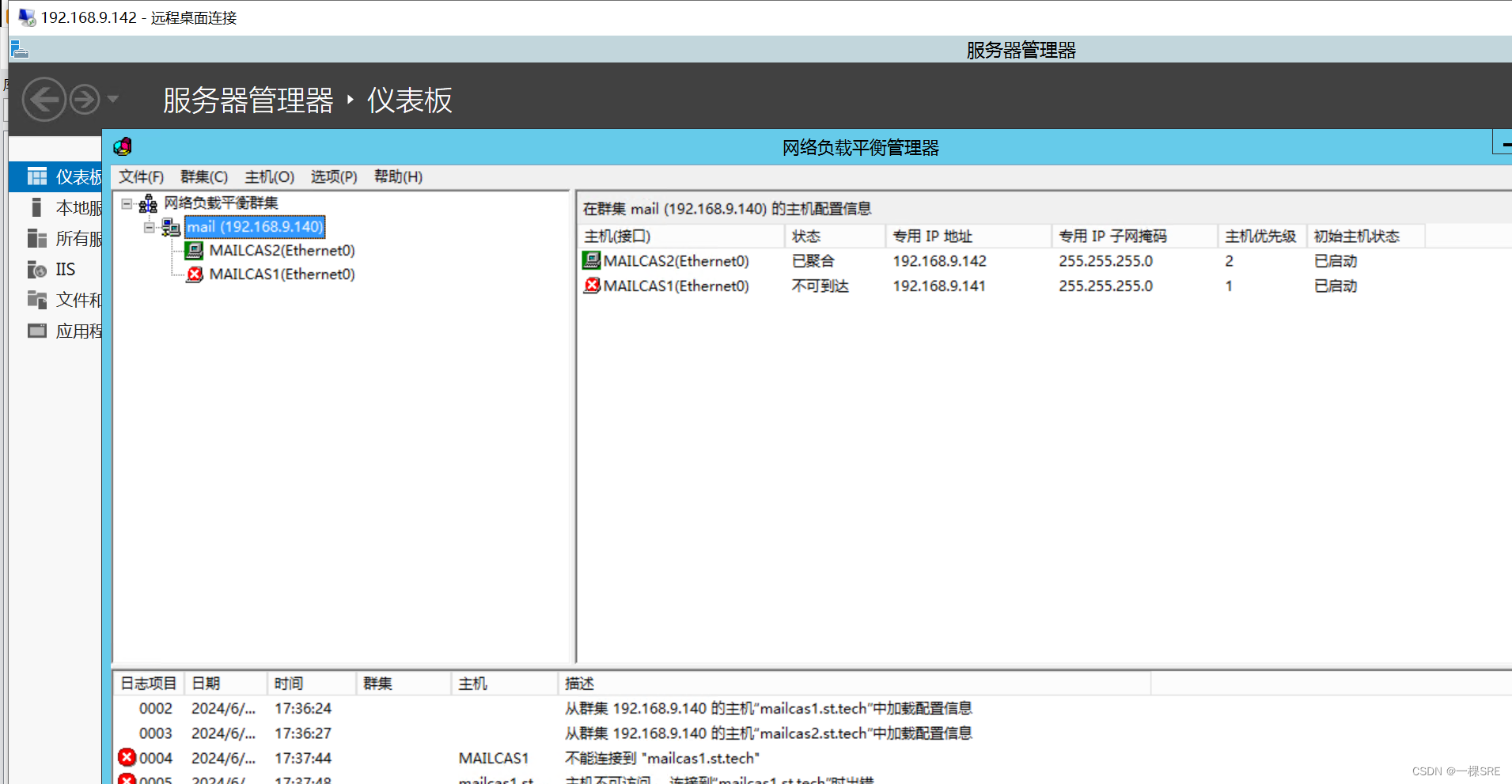Click the 时间 log column header
Screen dimensions: 1512x784
(312, 684)
